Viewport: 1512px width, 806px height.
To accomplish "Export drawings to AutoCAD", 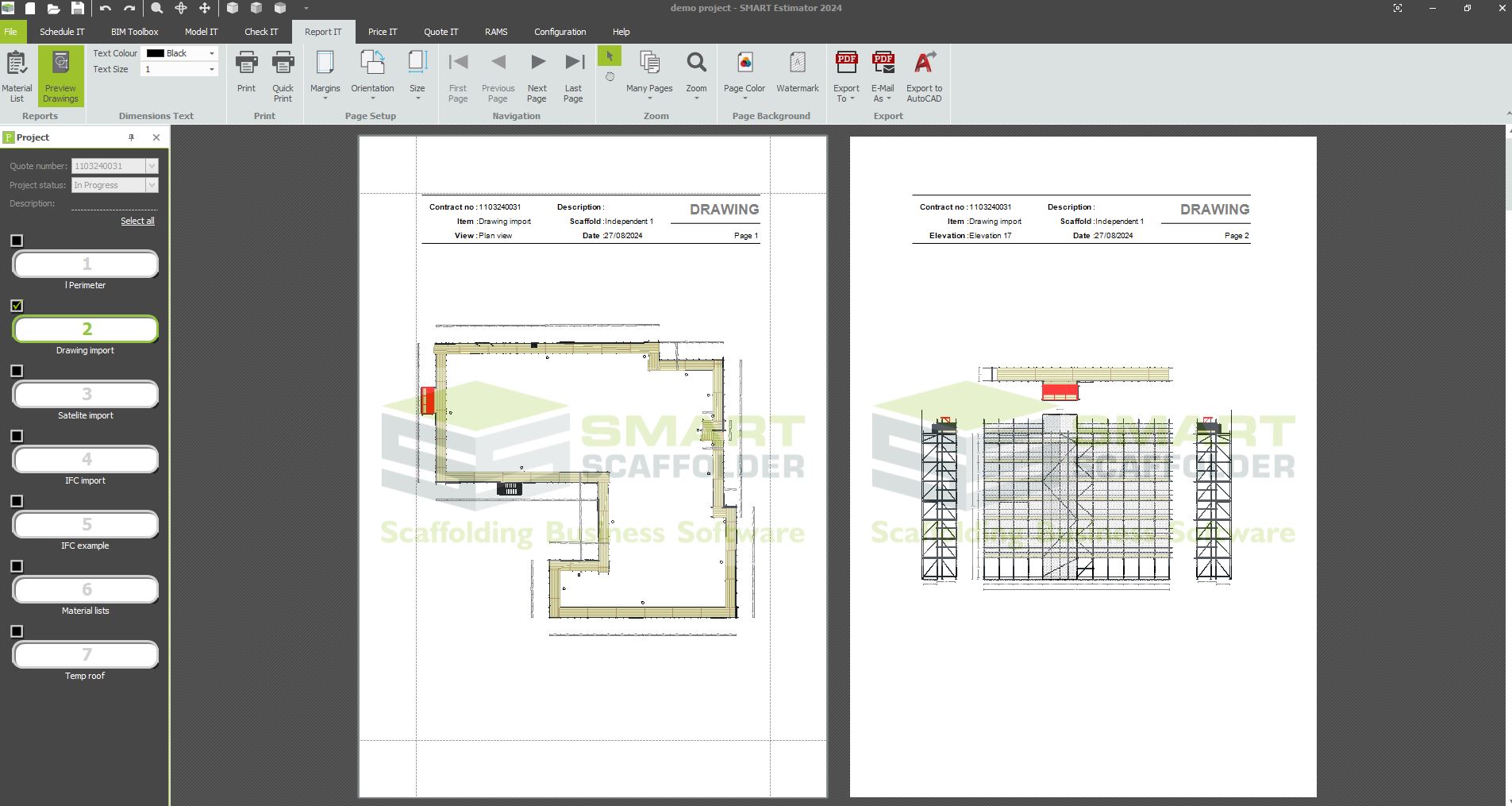I will (x=924, y=76).
